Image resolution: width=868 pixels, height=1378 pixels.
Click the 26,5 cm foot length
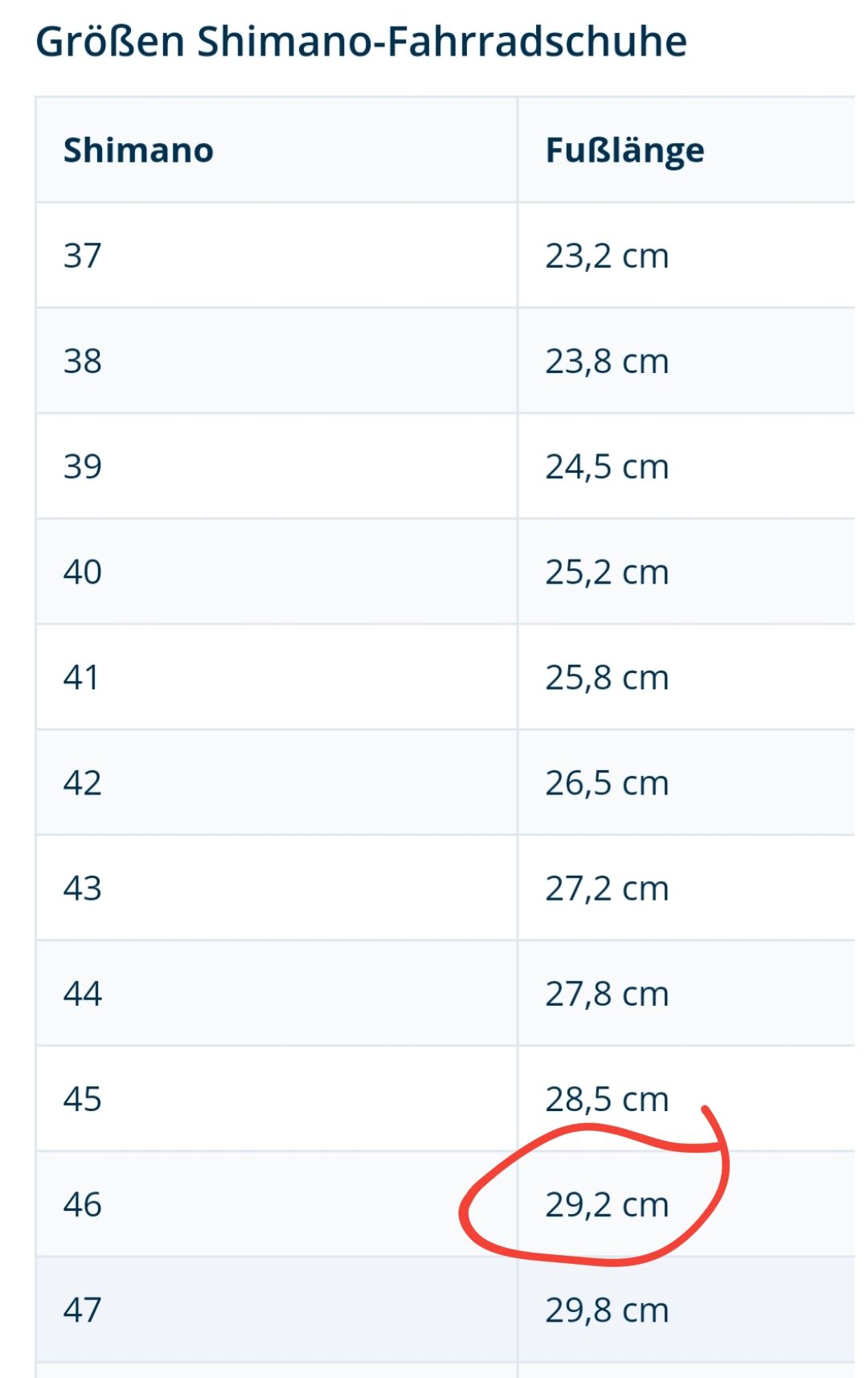coord(607,783)
